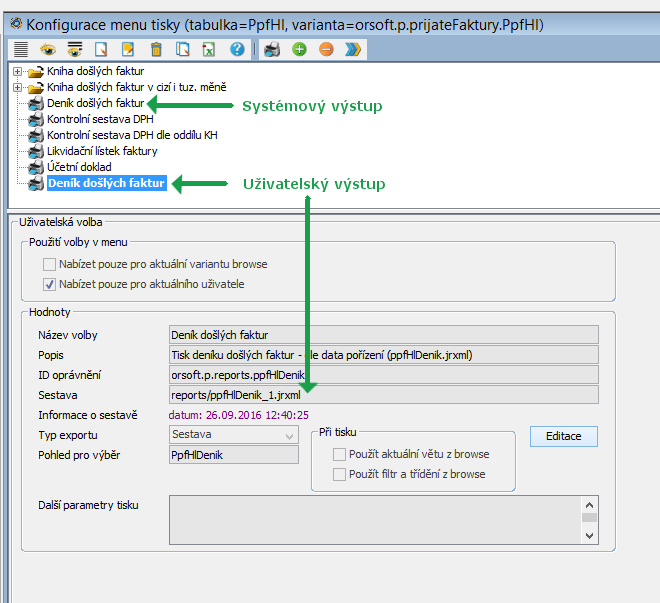Click the Excel export icon in toolbar
The image size is (660, 603).
[209, 48]
